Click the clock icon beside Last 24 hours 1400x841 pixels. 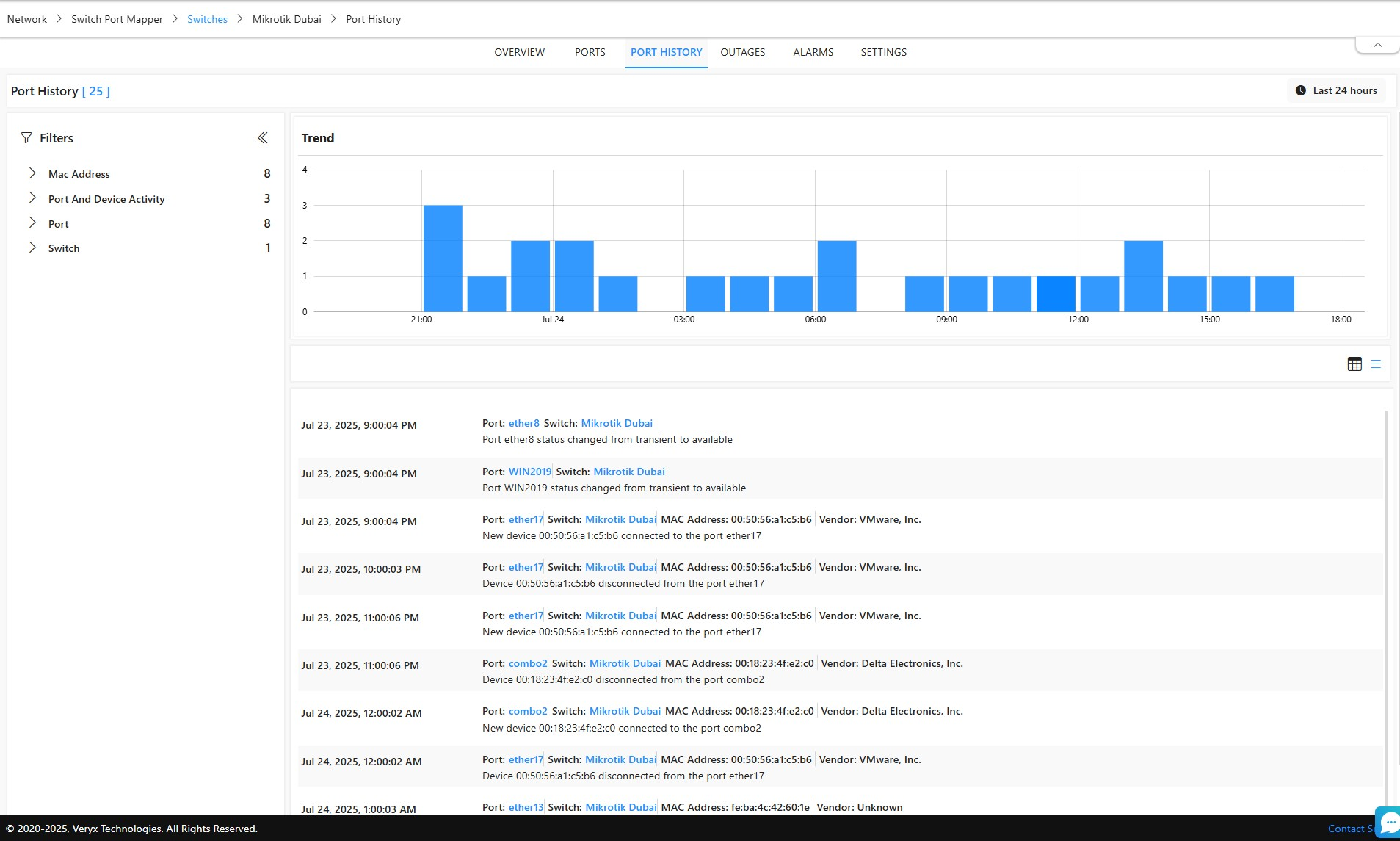(x=1300, y=91)
